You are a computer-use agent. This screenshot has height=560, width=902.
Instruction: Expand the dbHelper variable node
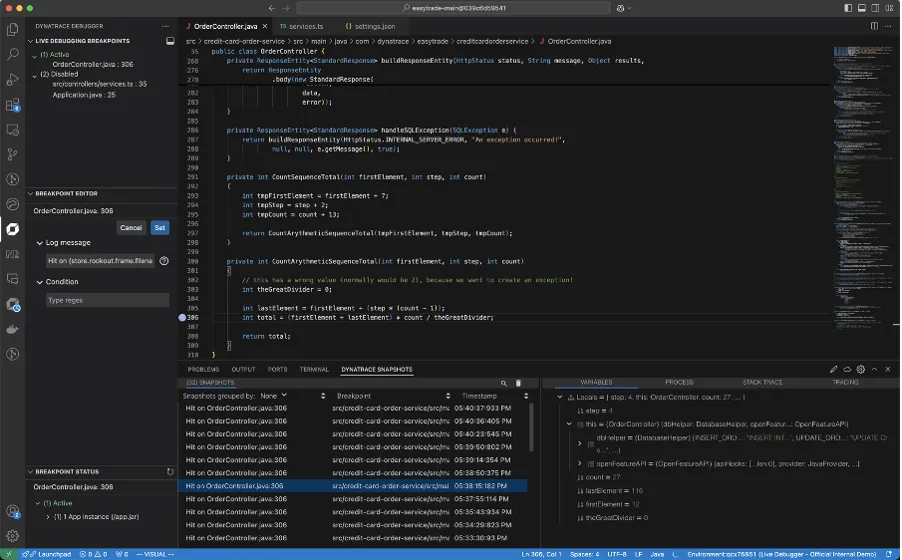coord(579,444)
